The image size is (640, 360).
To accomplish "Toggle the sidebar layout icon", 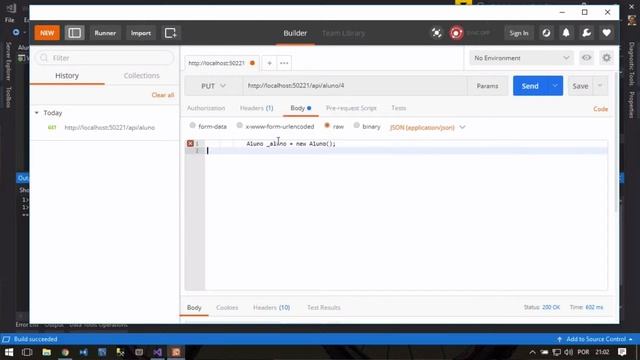I will pos(74,33).
